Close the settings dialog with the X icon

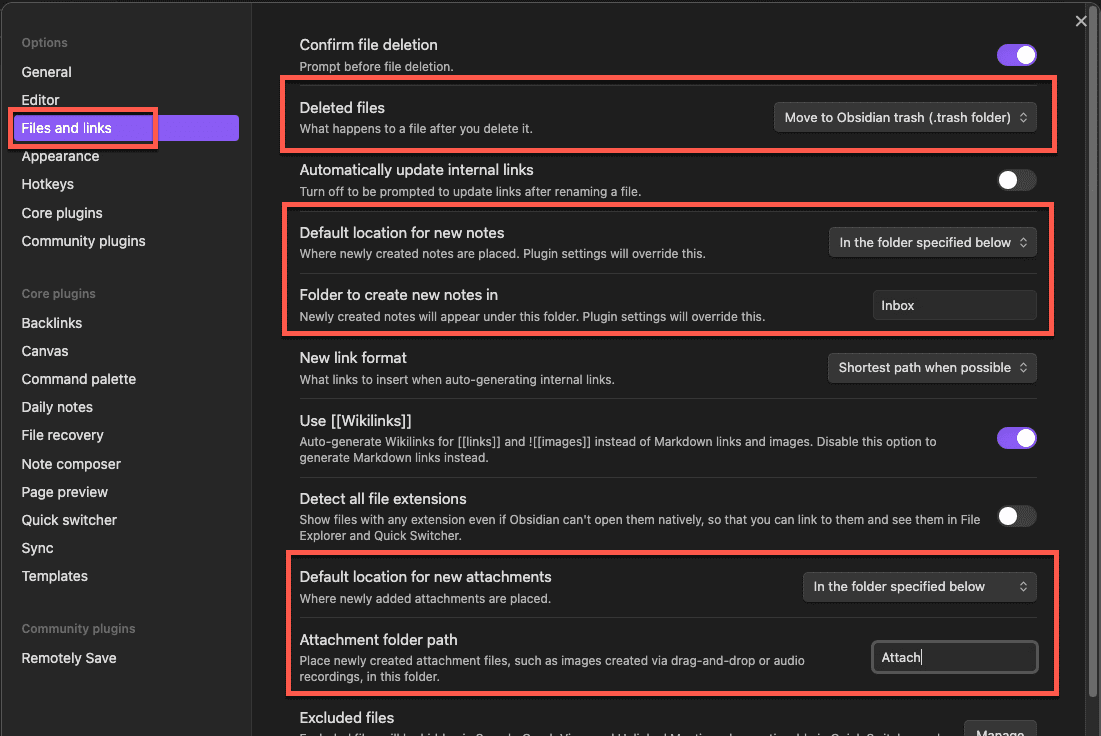1081,21
